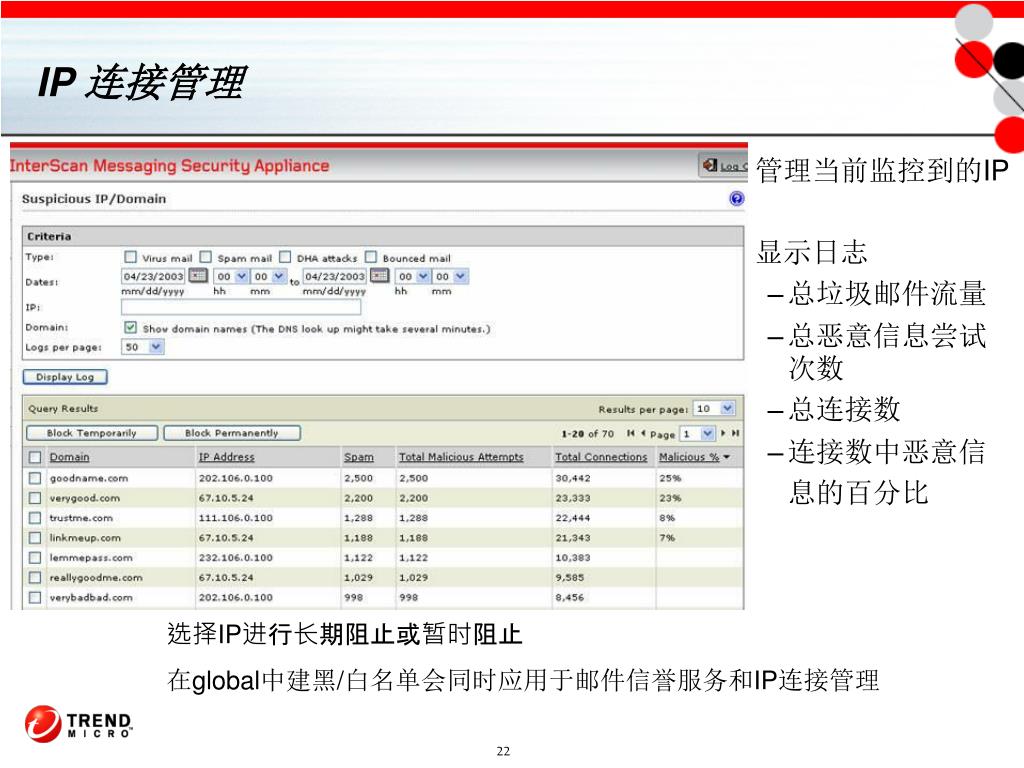1024x768 pixels.
Task: Click the start date field 04/23/2003
Action: coord(153,276)
